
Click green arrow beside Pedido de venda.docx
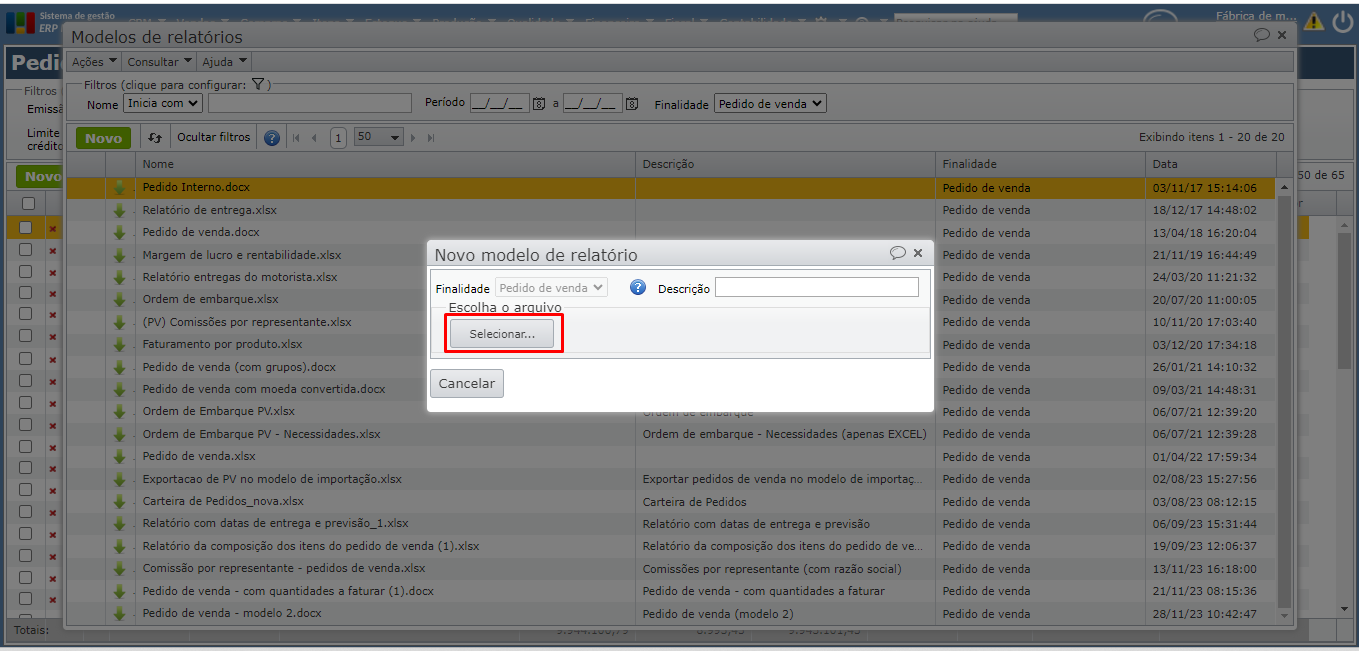tap(120, 232)
